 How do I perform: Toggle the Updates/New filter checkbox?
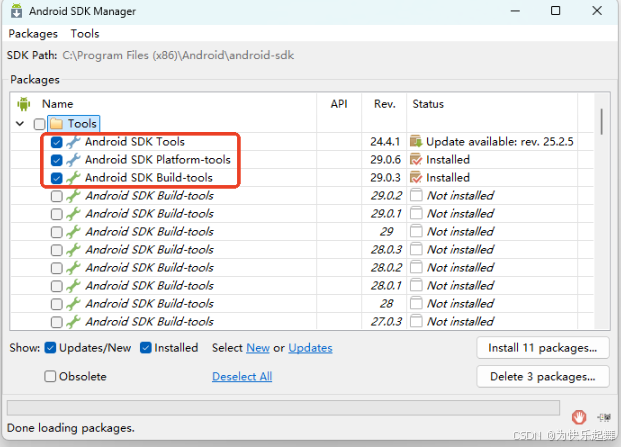click(50, 348)
